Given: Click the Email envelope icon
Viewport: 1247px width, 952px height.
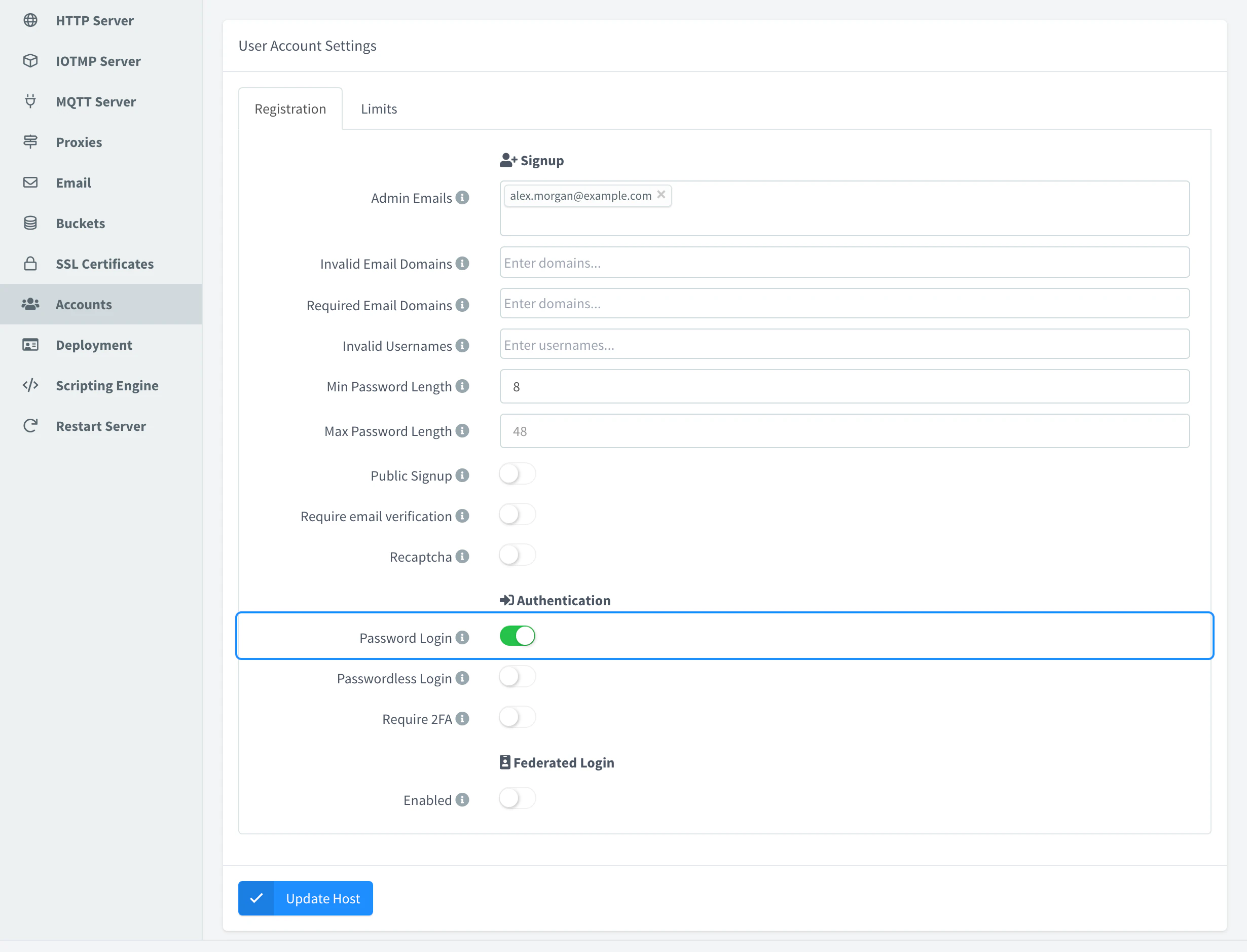Looking at the screenshot, I should tap(30, 182).
